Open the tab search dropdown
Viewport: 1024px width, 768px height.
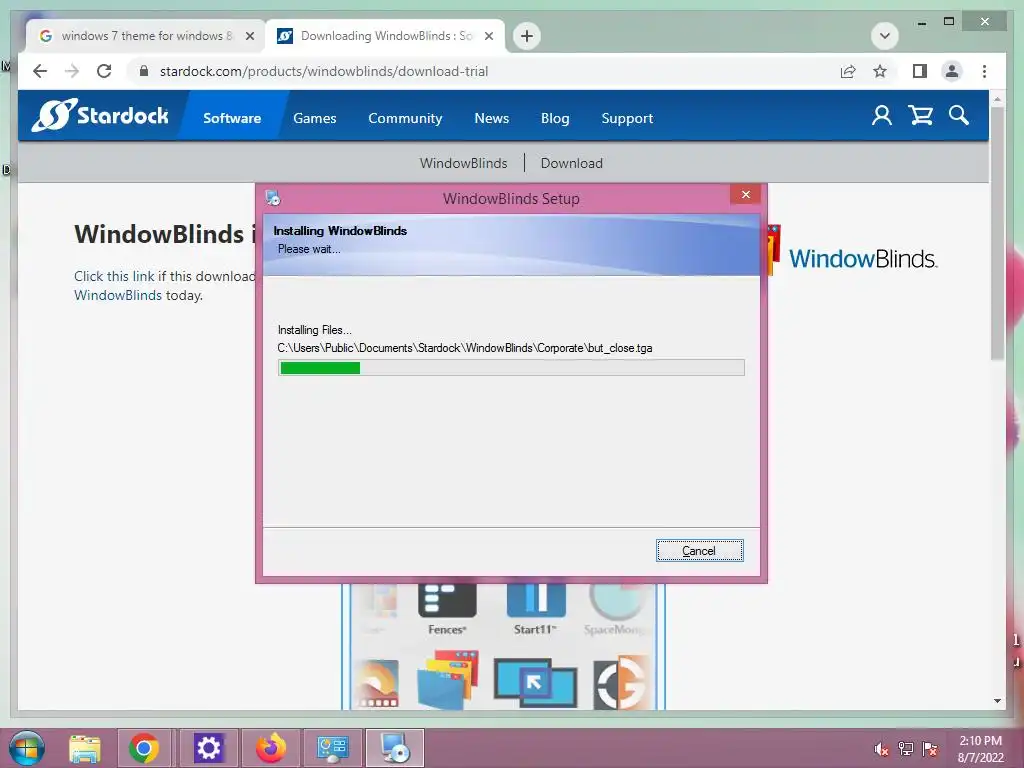884,36
